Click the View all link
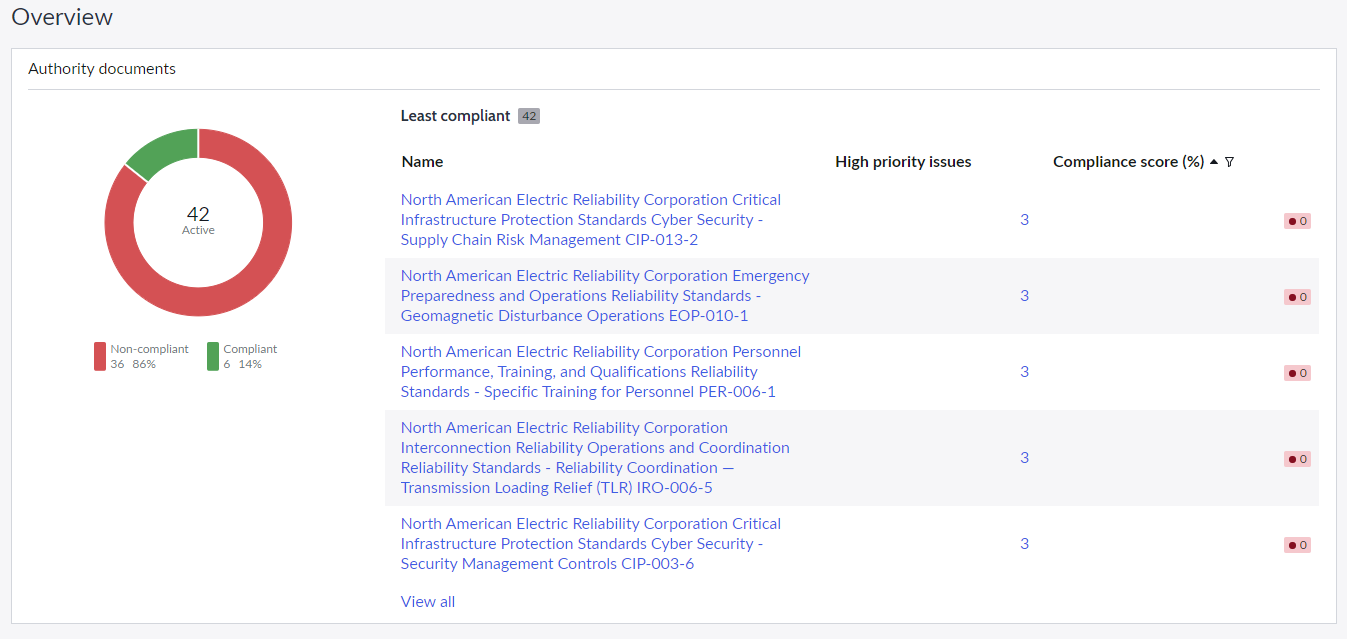Image resolution: width=1347 pixels, height=639 pixels. pyautogui.click(x=428, y=602)
